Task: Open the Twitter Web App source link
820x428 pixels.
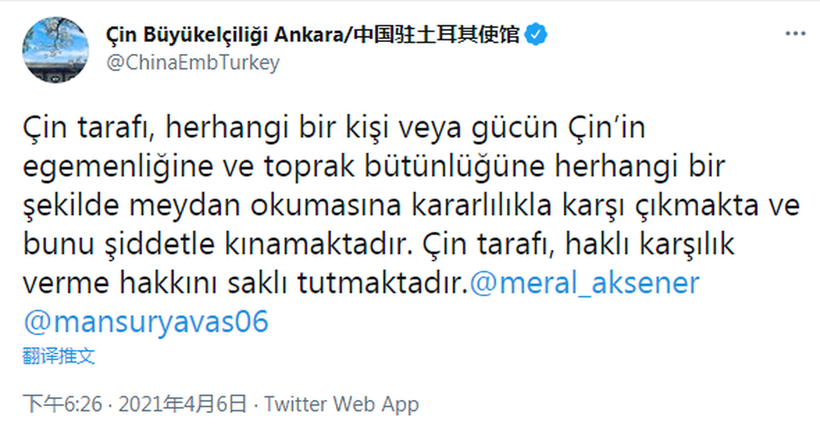Action: click(x=340, y=404)
